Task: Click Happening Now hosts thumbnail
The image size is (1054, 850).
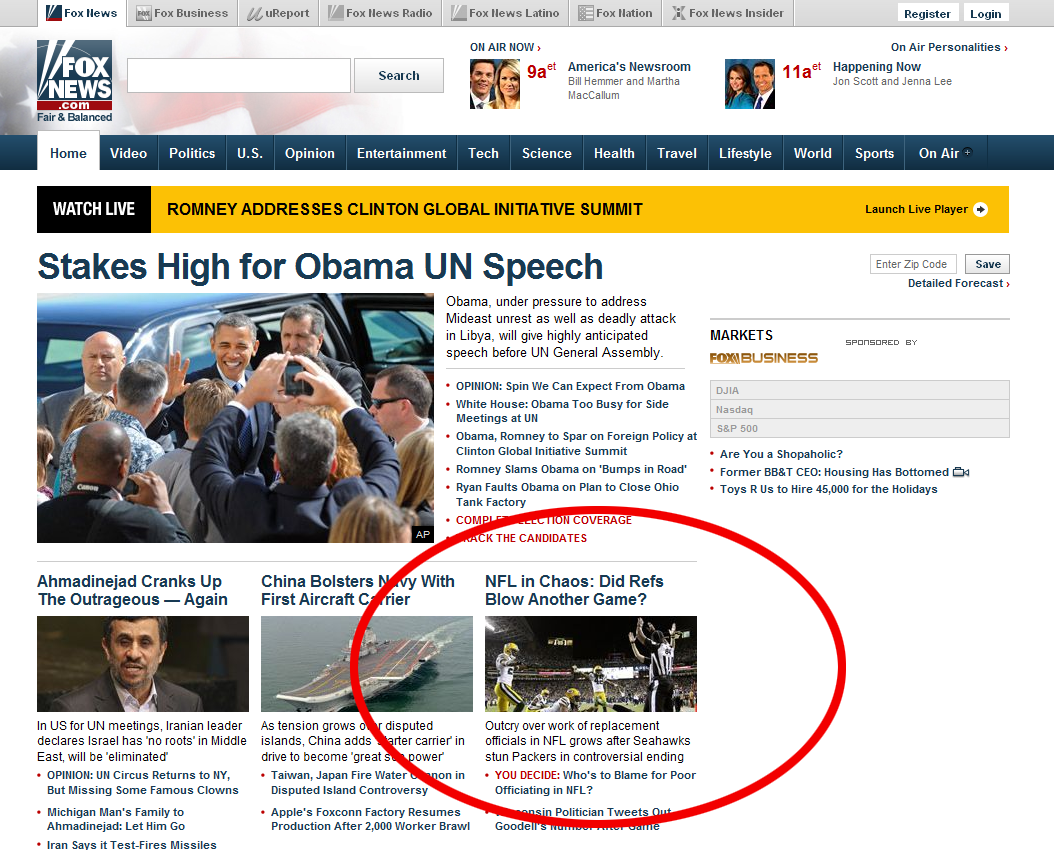Action: 749,84
